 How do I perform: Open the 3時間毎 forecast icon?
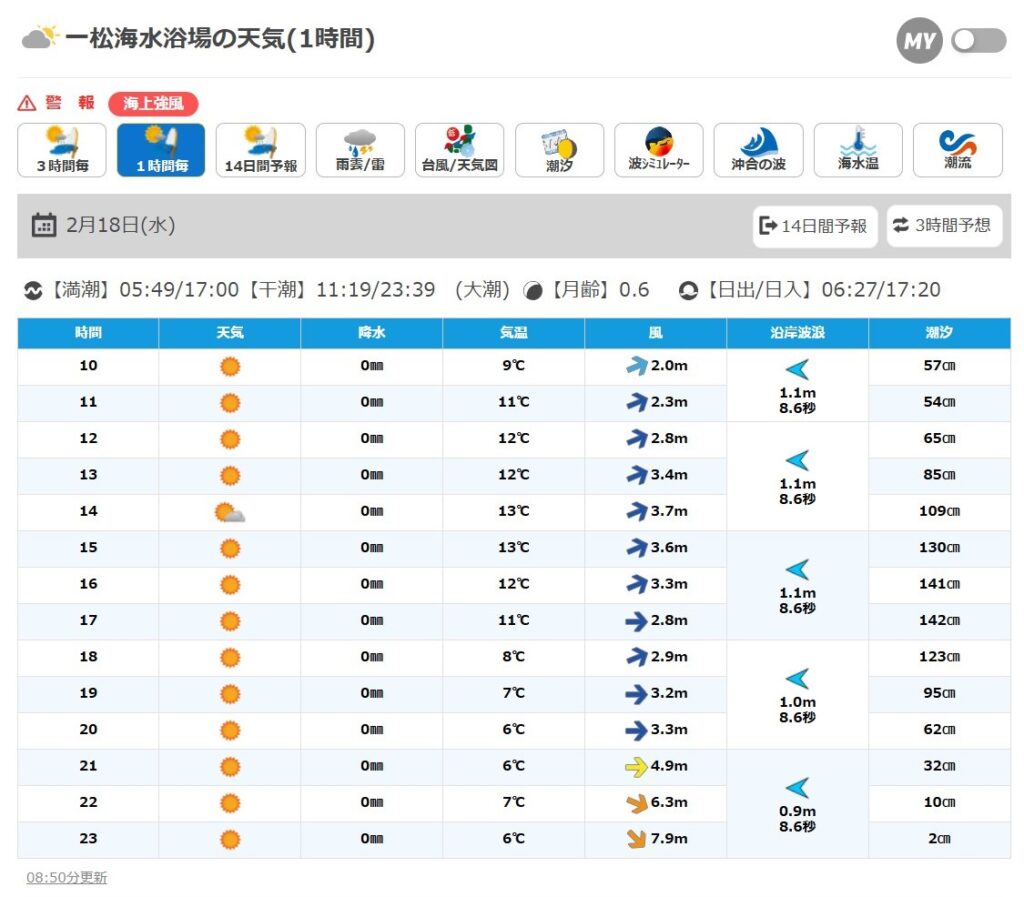[x=62, y=150]
